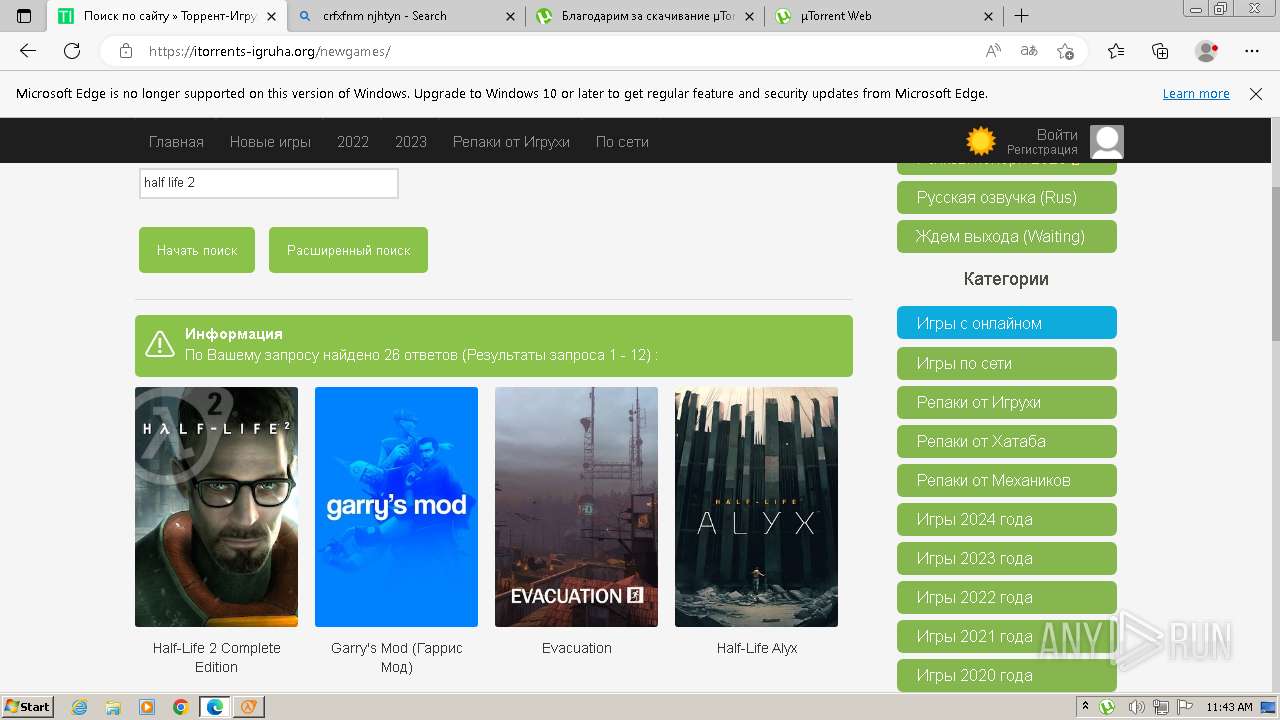Follow the Learn more link

point(1196,94)
